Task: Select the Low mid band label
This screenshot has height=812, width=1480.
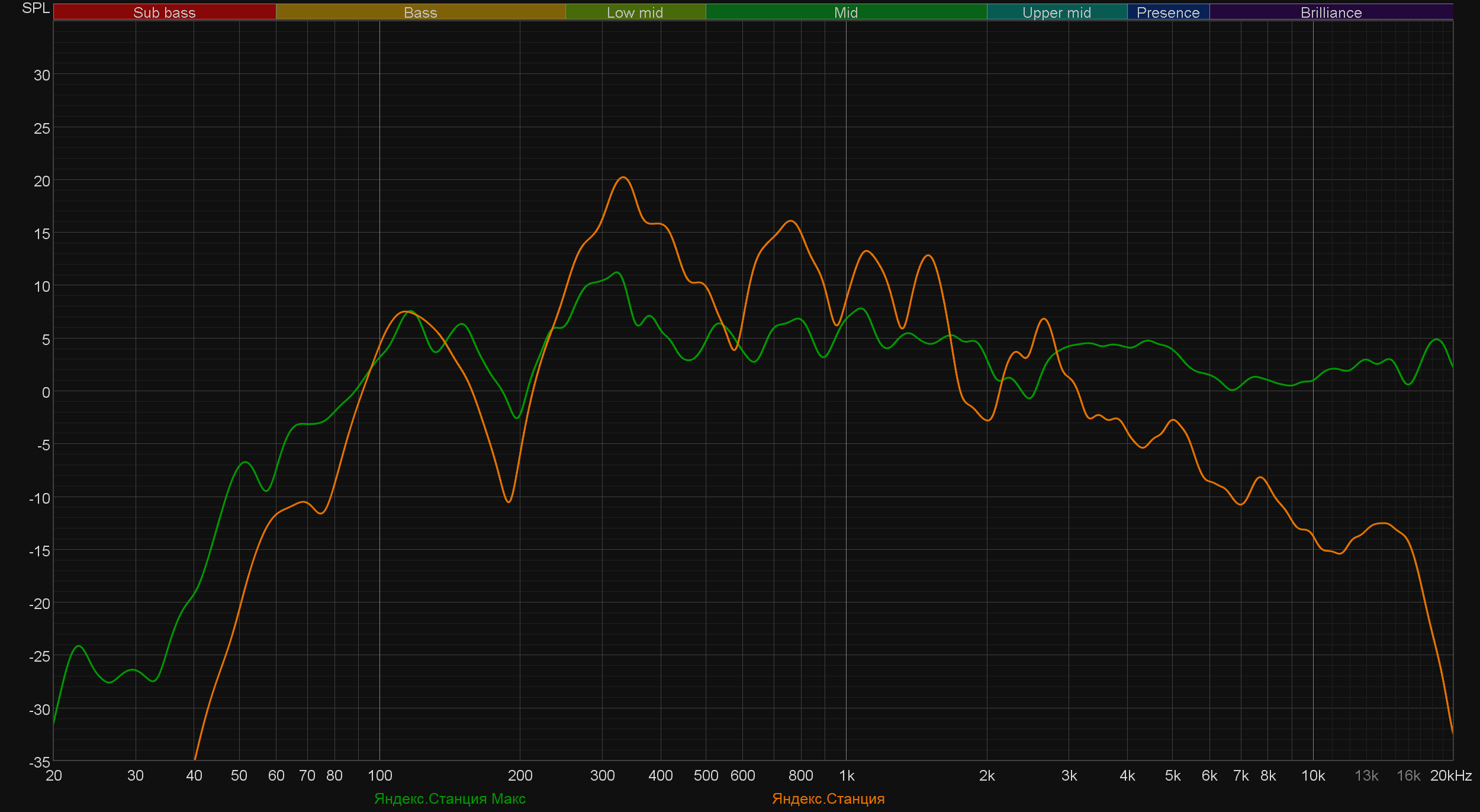Action: pos(635,12)
